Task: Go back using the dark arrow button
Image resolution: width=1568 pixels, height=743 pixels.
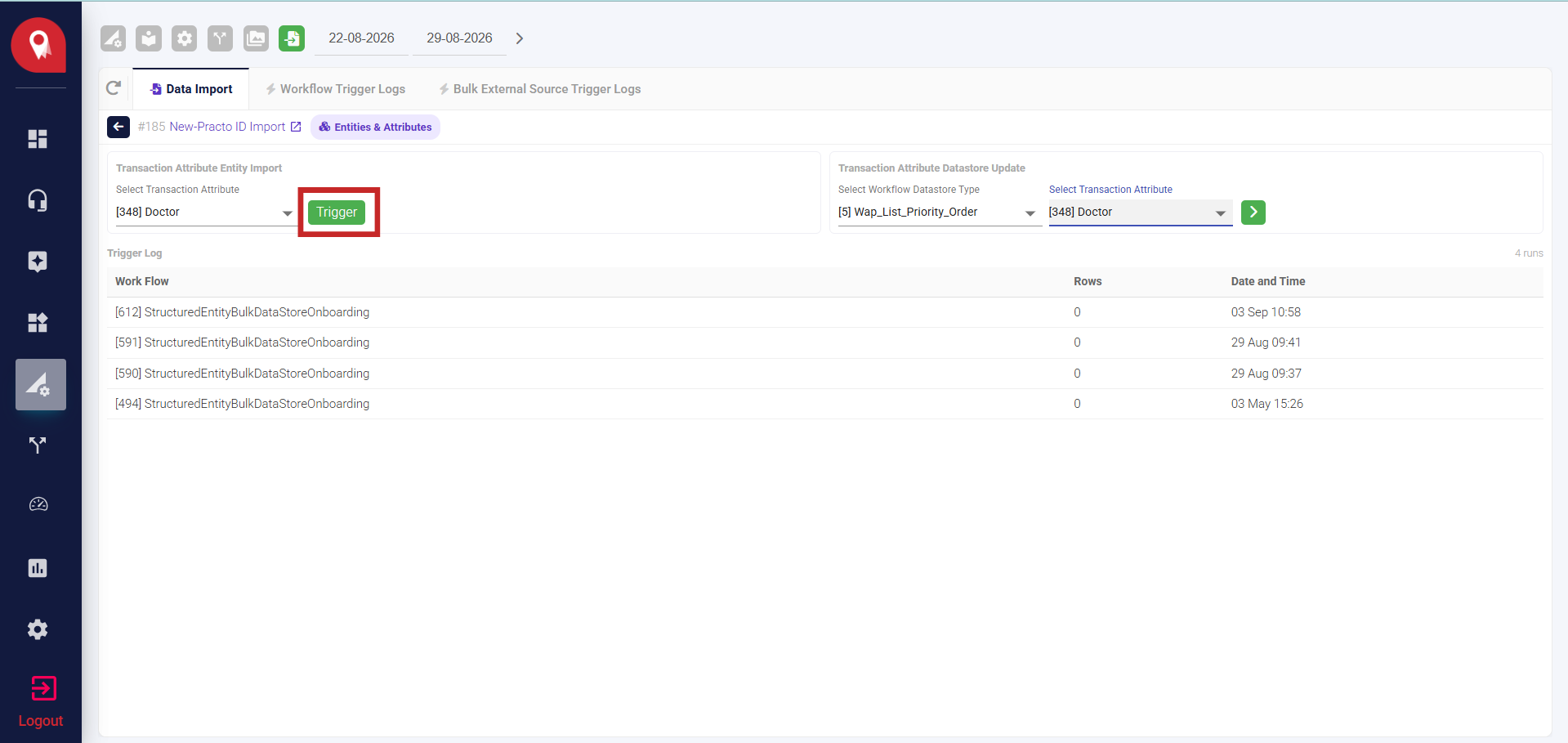Action: coord(118,127)
